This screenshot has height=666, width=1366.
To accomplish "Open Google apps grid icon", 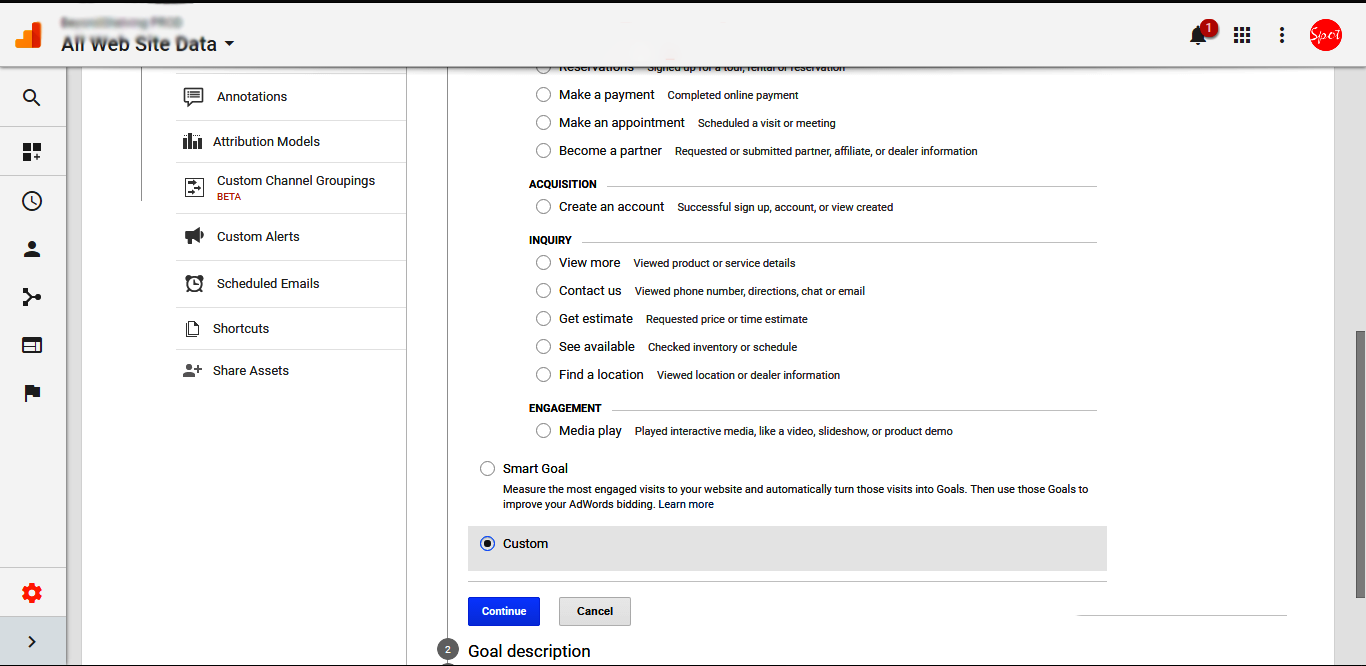I will (1242, 35).
